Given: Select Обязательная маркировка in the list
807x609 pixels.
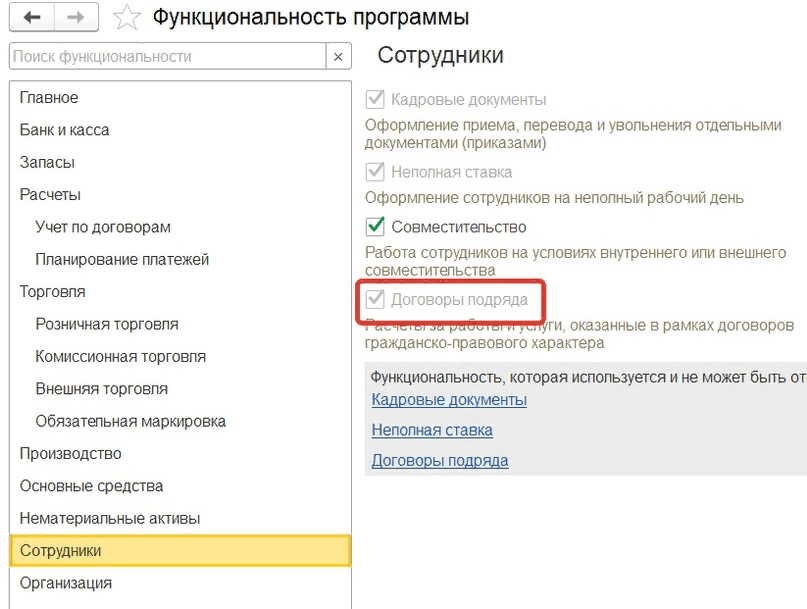Looking at the screenshot, I should coord(130,421).
